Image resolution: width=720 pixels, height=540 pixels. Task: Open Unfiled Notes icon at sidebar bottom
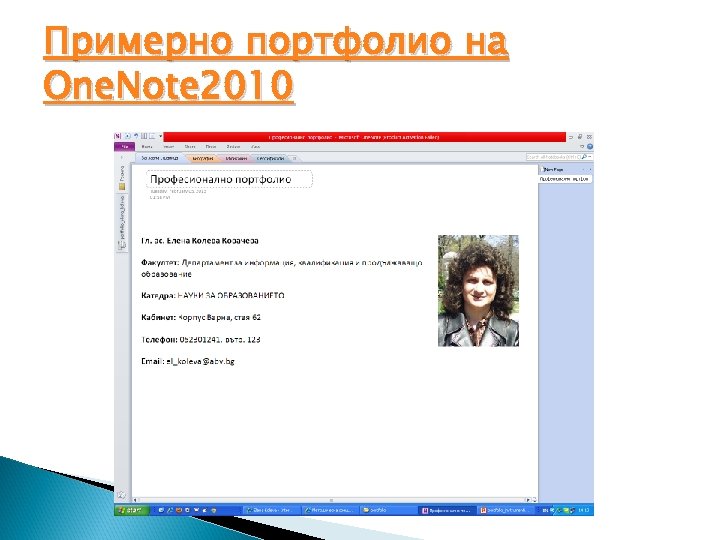click(122, 495)
